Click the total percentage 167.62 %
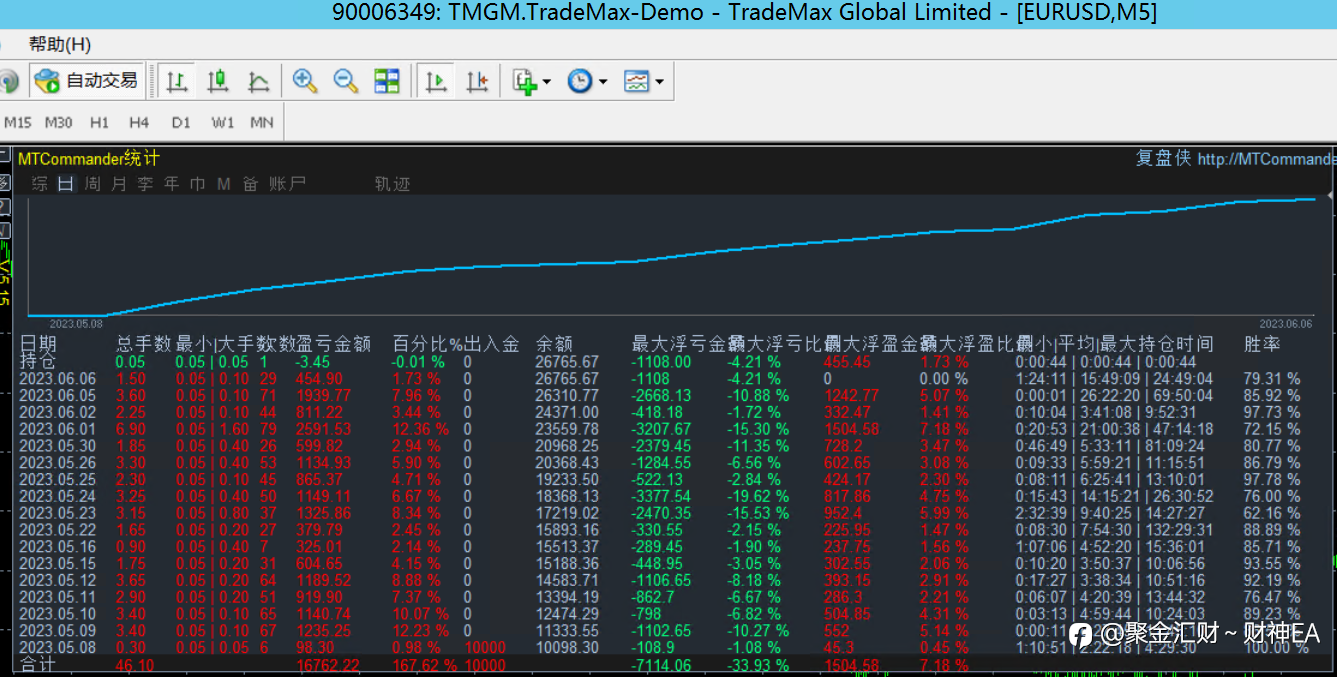The height and width of the screenshot is (677, 1337). tap(425, 665)
